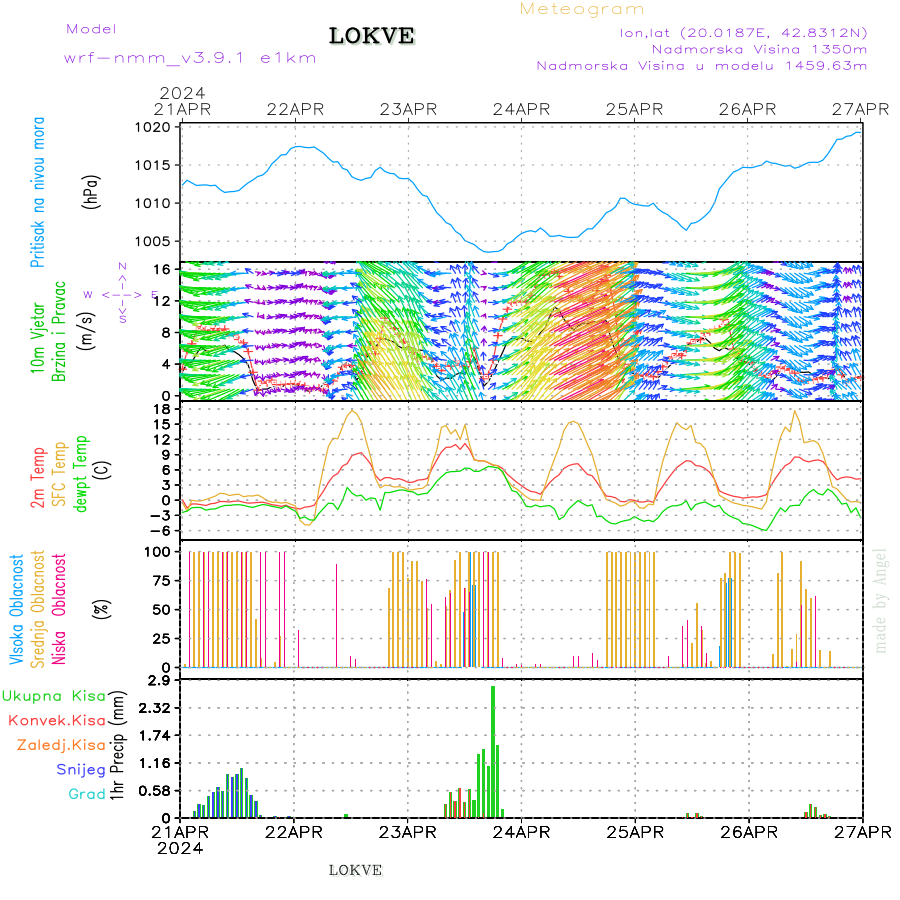Click the Snijeg legend entry
The image size is (900, 900).
(81, 770)
